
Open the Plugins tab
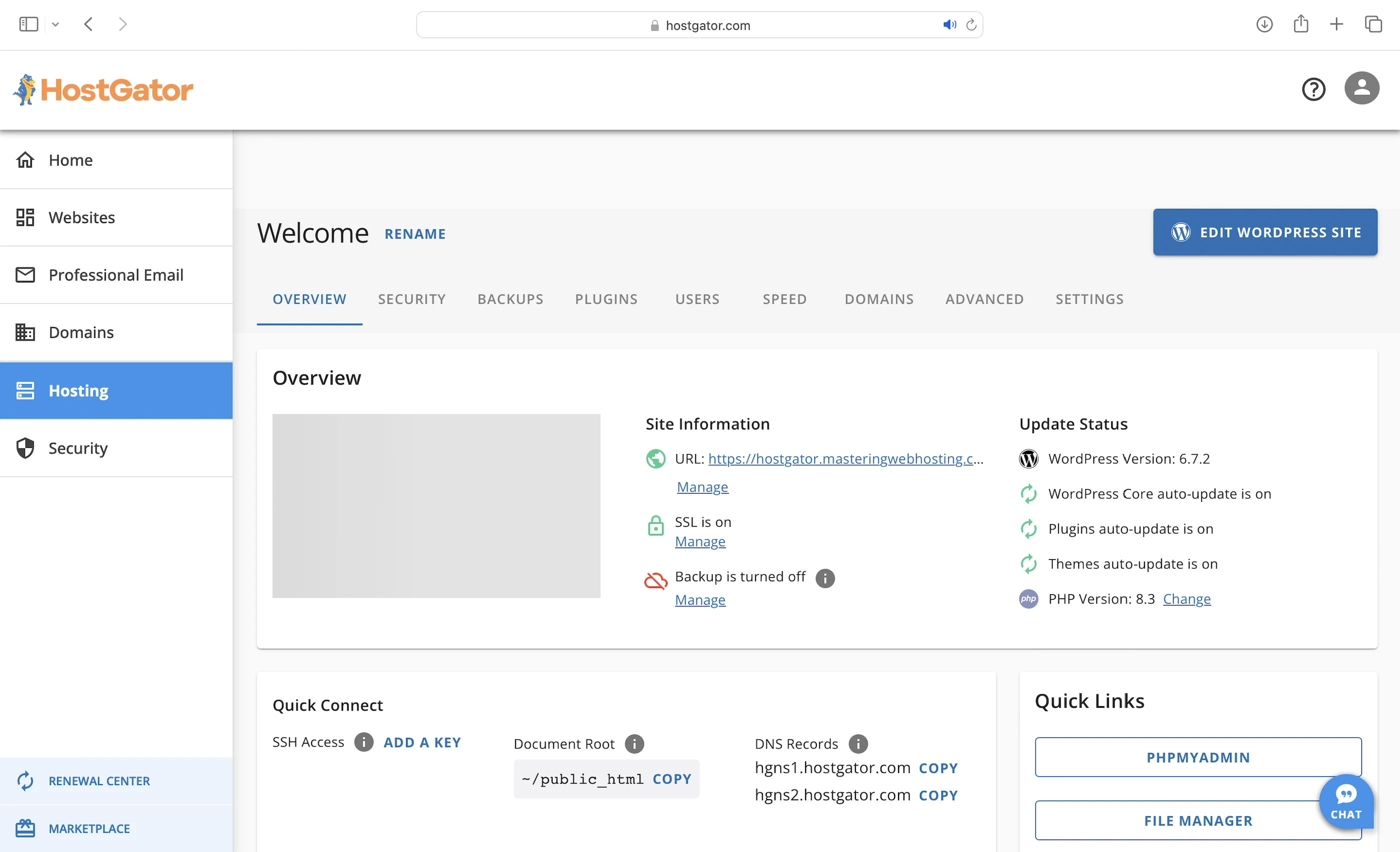click(605, 299)
